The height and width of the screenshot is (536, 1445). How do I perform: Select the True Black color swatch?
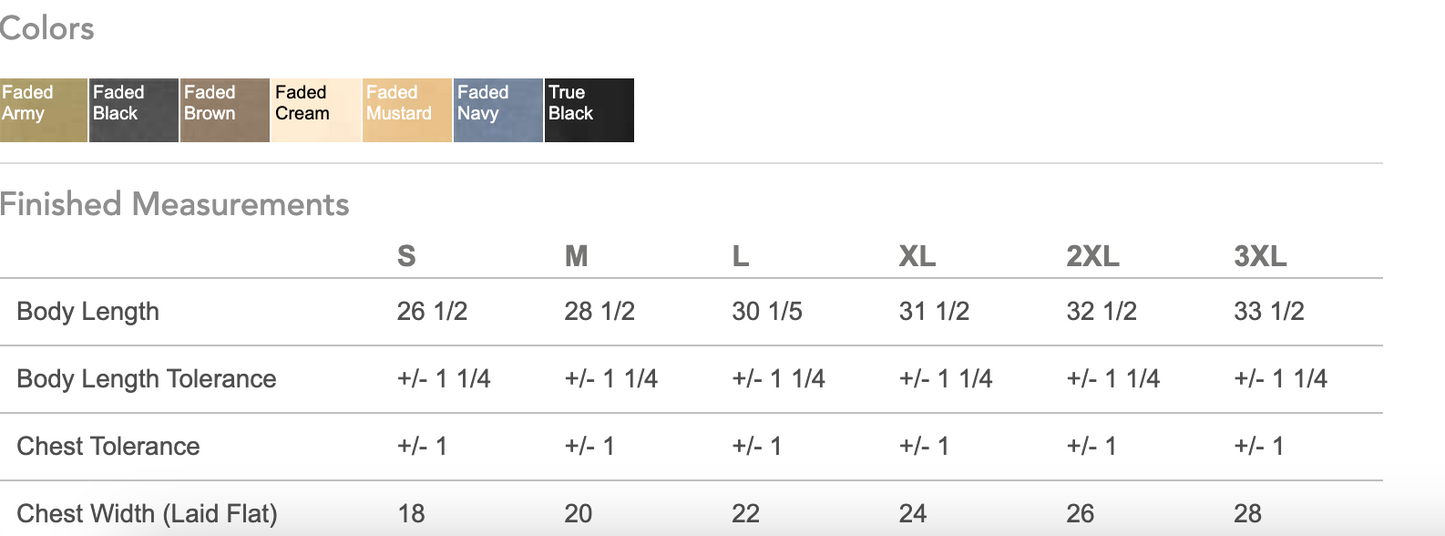(589, 110)
